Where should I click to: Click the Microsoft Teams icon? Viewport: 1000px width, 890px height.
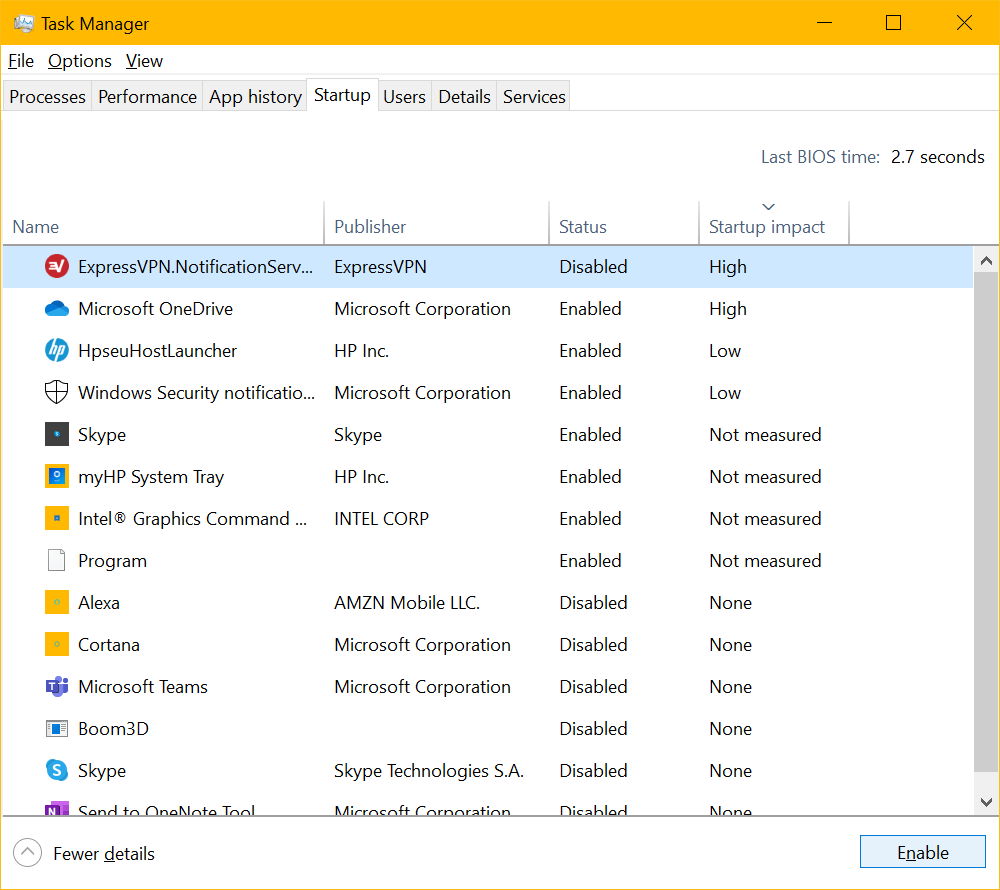tap(57, 687)
